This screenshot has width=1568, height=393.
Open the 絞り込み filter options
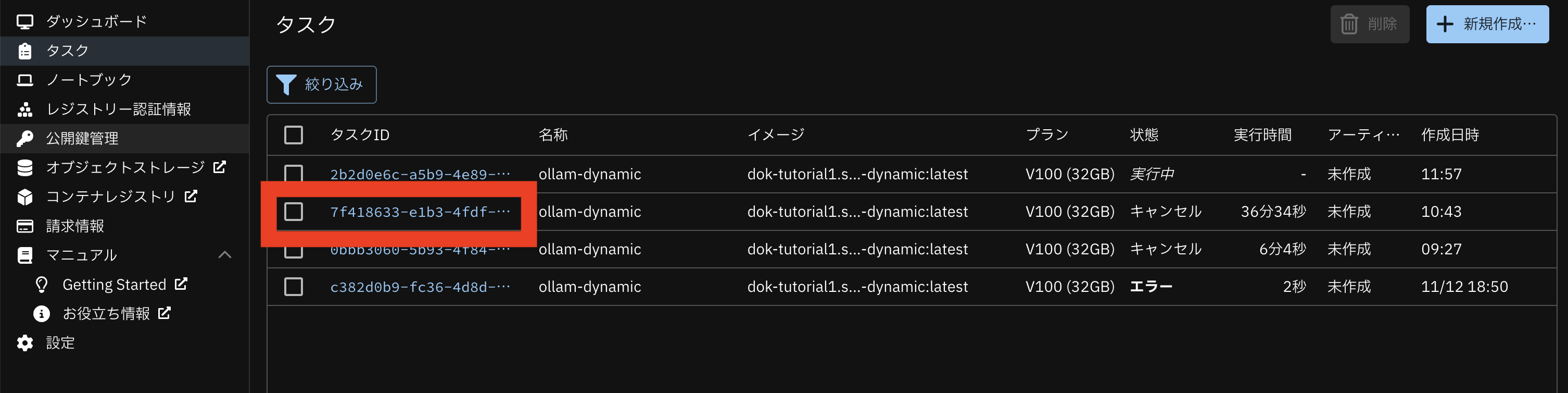(321, 84)
